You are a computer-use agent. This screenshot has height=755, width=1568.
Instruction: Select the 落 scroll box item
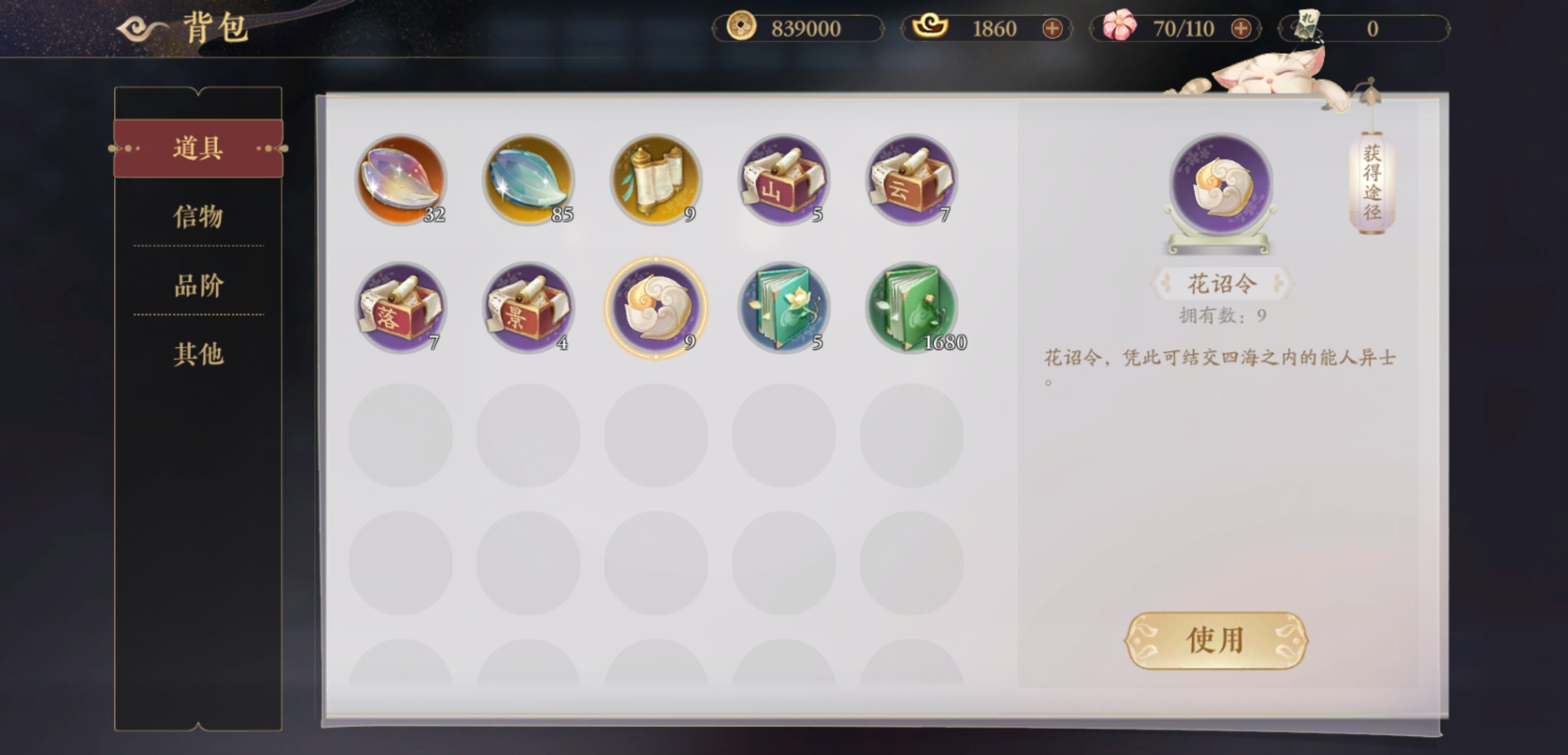(400, 308)
